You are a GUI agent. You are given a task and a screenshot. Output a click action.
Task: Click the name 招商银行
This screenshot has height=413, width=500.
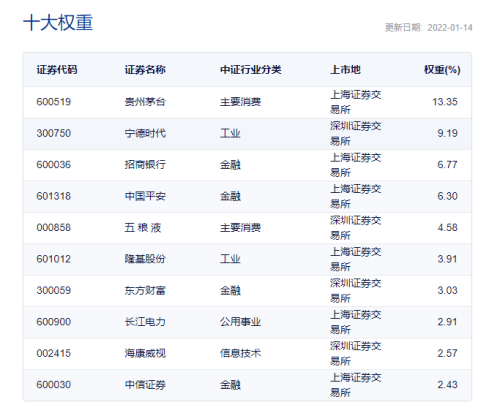coord(145,165)
